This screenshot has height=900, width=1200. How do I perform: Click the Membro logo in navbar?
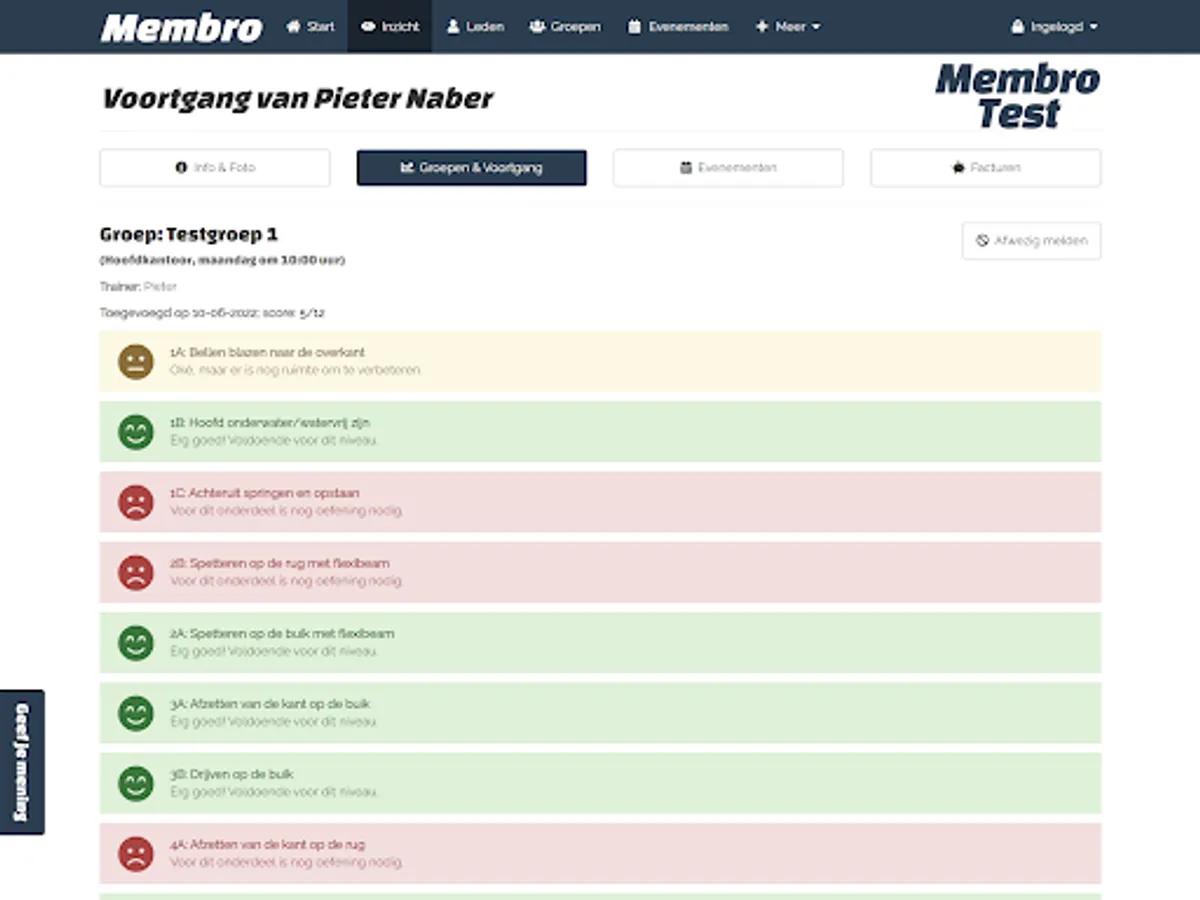point(182,27)
